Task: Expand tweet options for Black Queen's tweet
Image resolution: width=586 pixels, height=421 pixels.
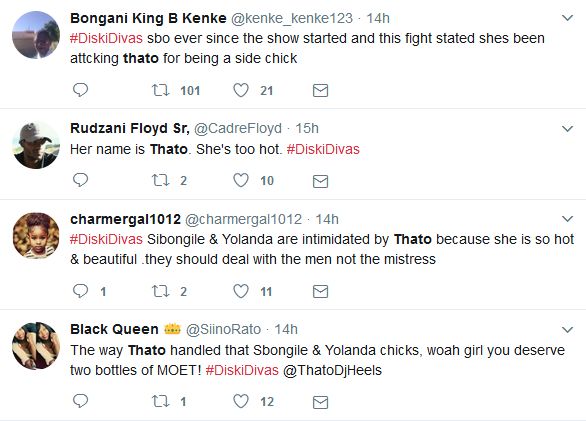Action: [x=567, y=329]
